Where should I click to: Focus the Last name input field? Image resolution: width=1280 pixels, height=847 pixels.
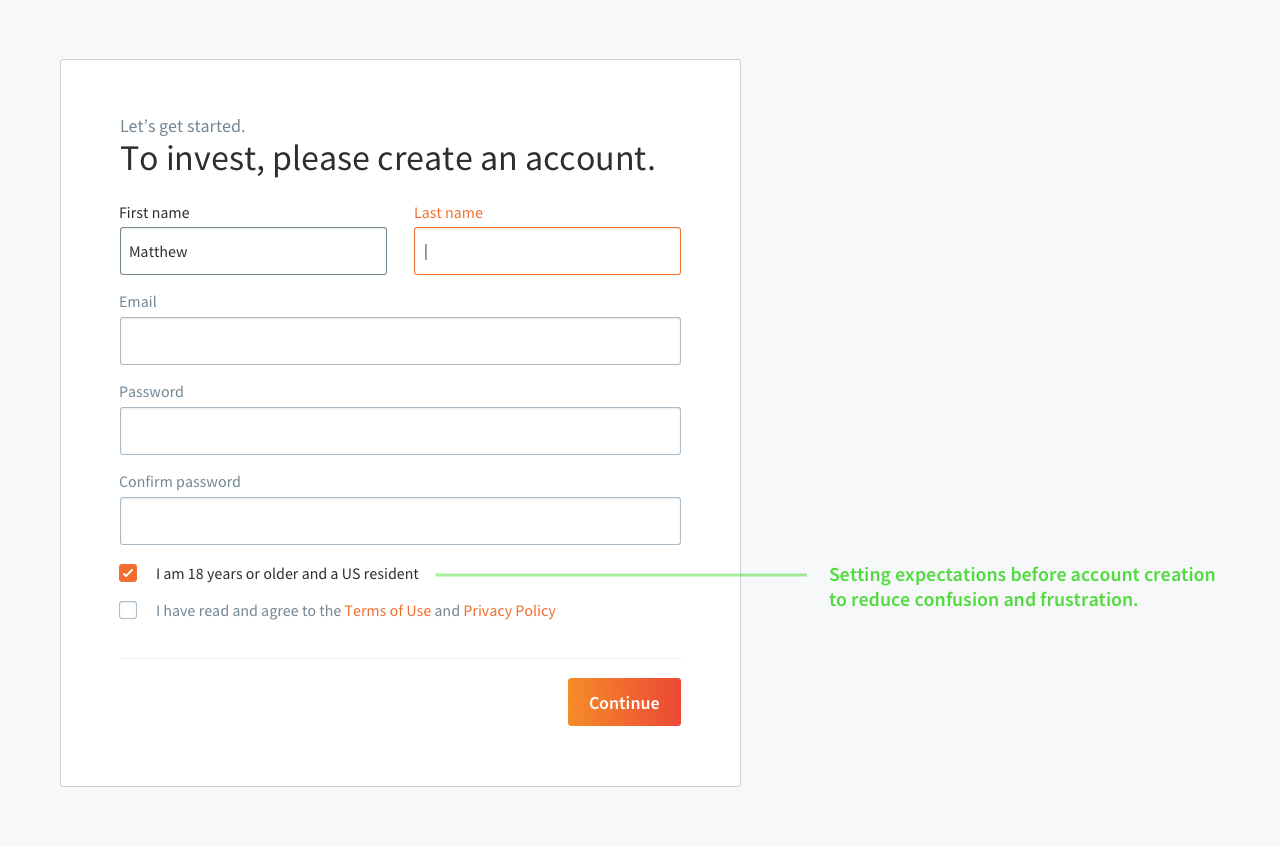pos(547,251)
